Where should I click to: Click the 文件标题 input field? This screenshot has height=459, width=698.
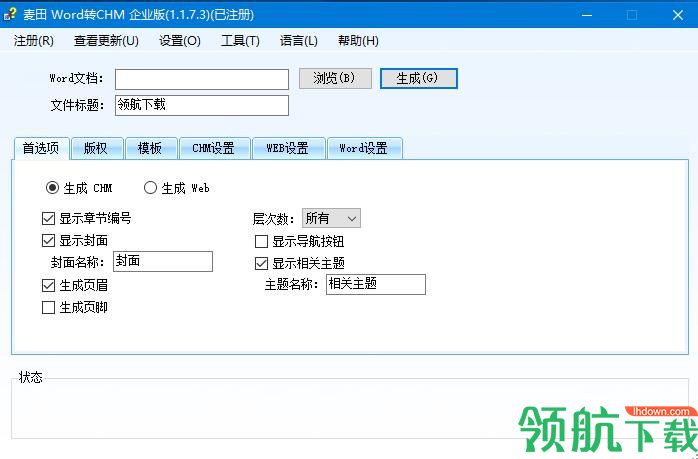pos(202,106)
